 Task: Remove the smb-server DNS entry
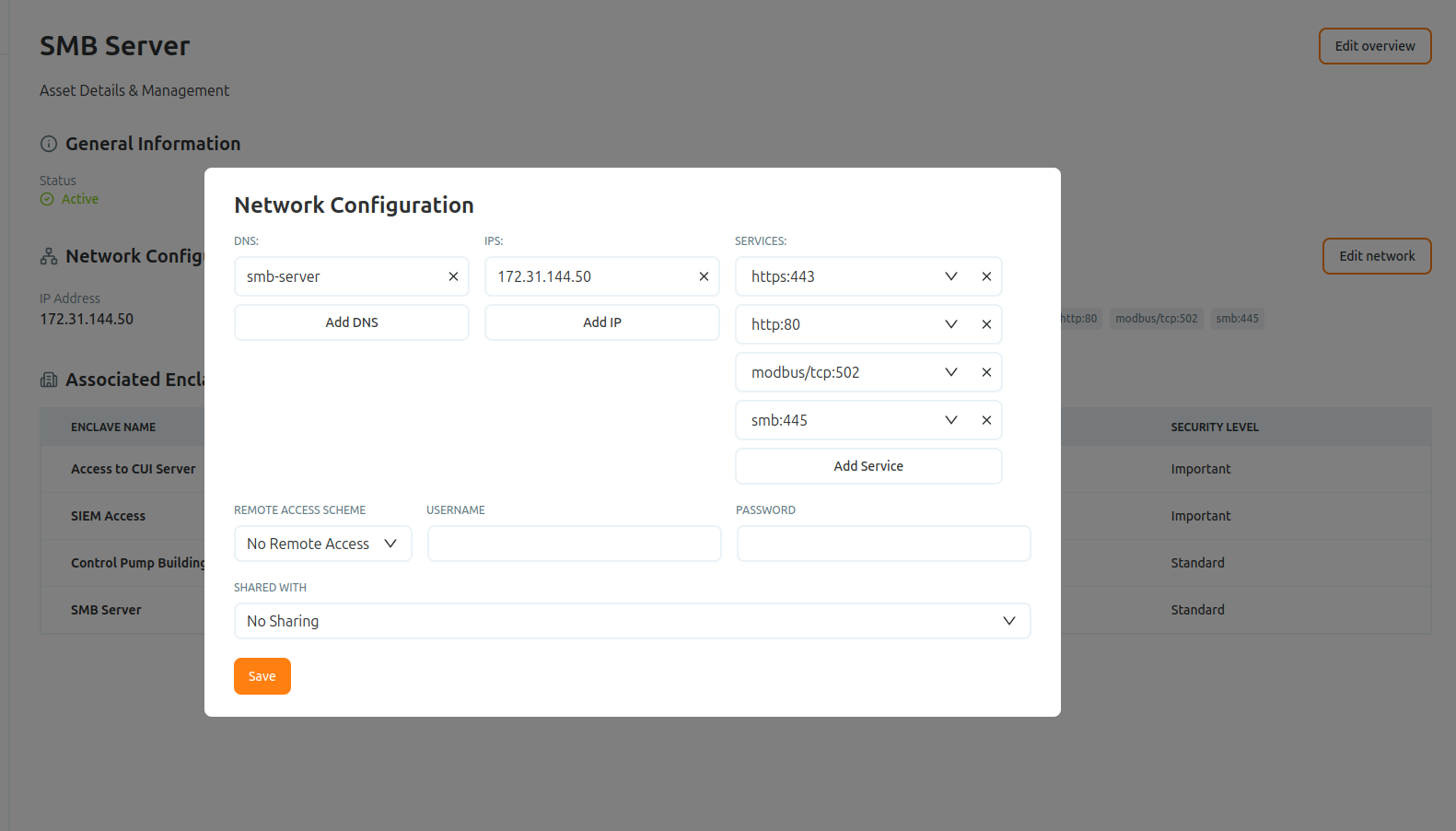point(453,276)
